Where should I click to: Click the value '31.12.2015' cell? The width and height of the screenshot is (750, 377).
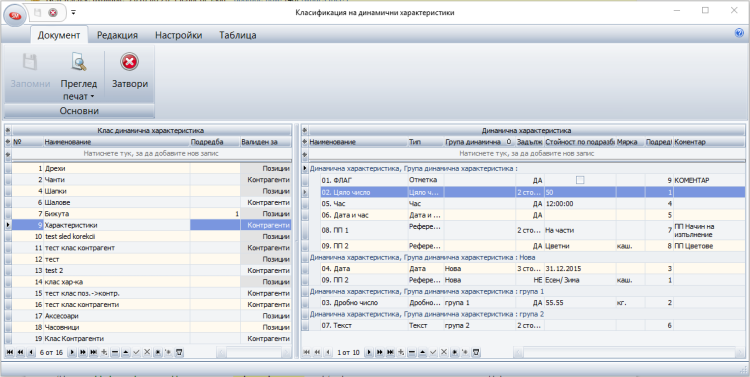click(580, 269)
